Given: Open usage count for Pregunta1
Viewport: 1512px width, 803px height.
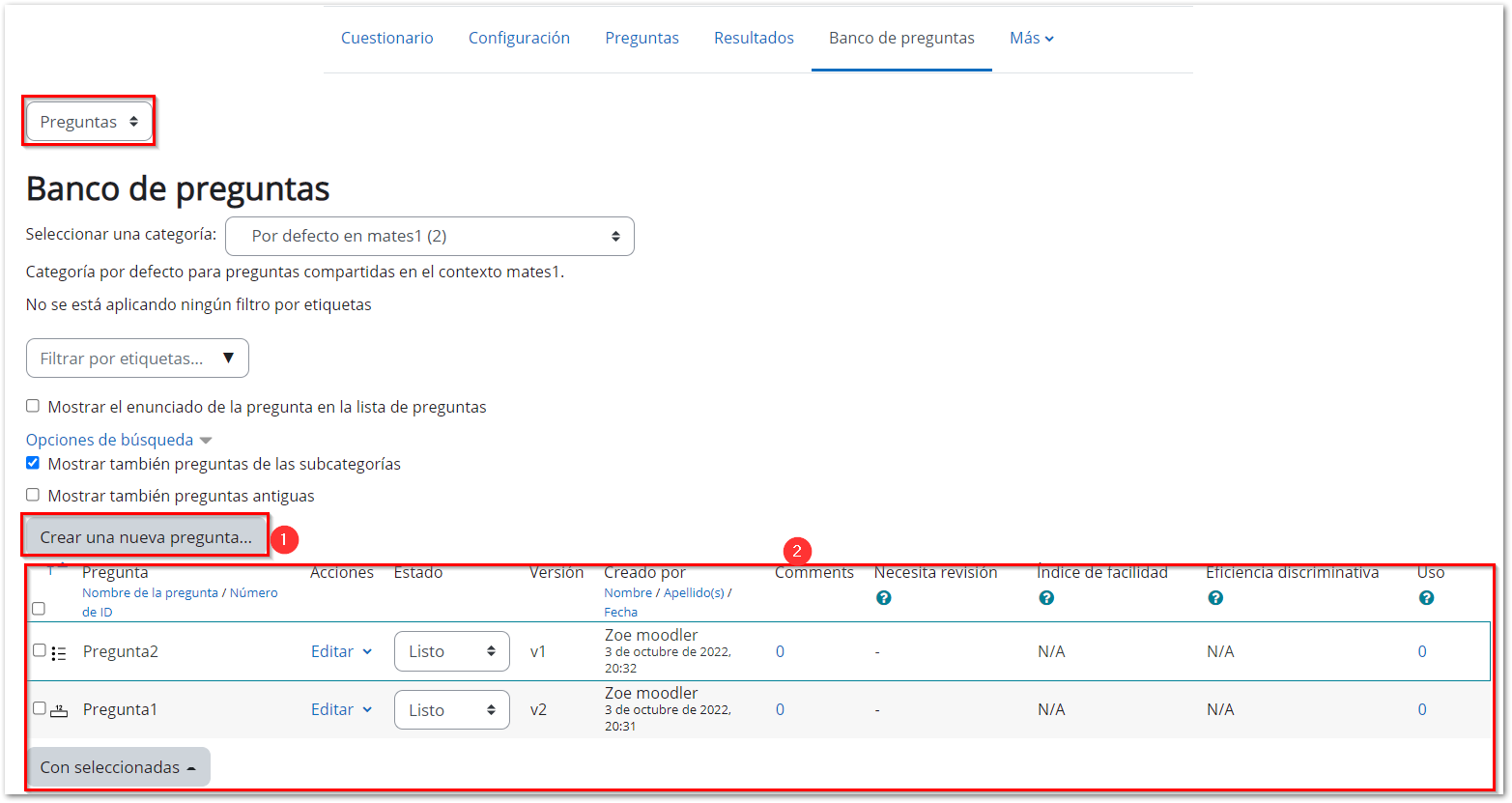Looking at the screenshot, I should pyautogui.click(x=1422, y=709).
